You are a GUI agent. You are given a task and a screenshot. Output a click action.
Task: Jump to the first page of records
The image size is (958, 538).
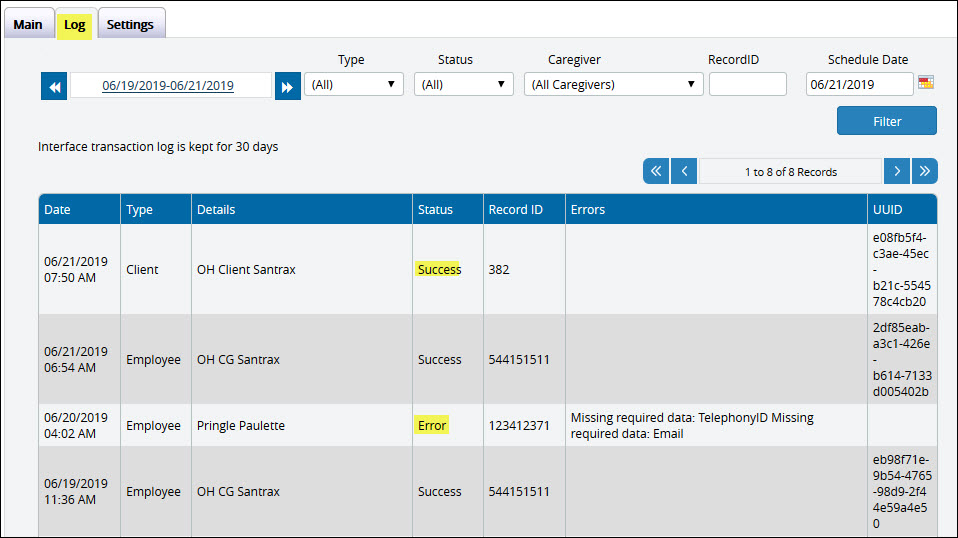[x=656, y=172]
